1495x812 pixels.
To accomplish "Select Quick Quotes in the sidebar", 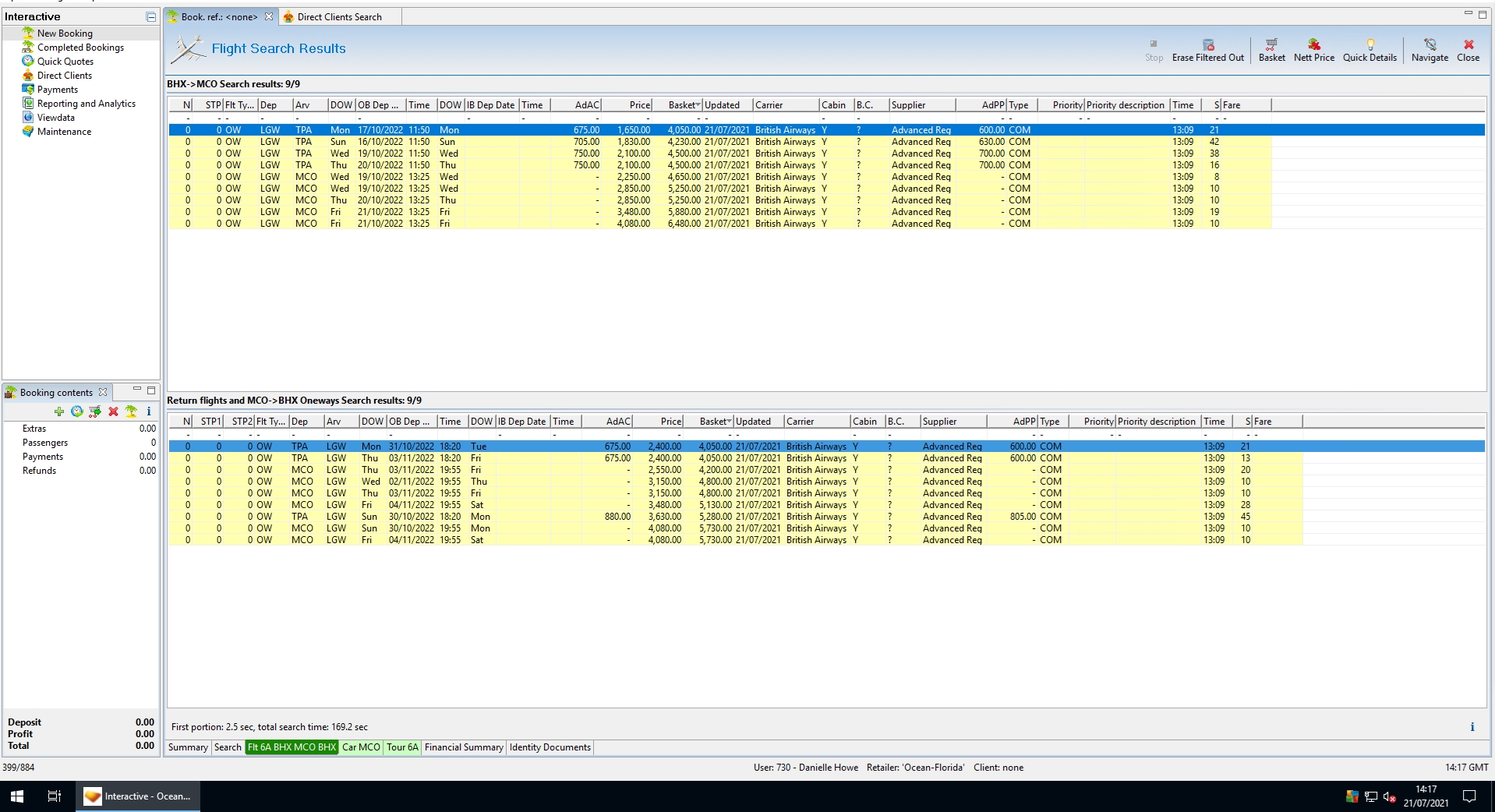I will [65, 62].
